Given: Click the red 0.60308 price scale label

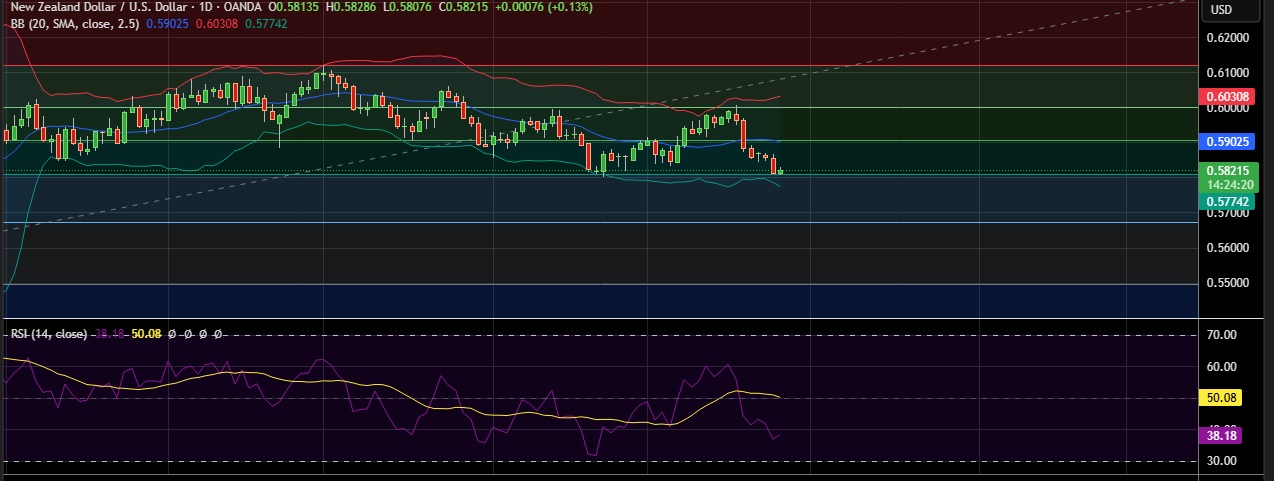Looking at the screenshot, I should tap(1228, 97).
